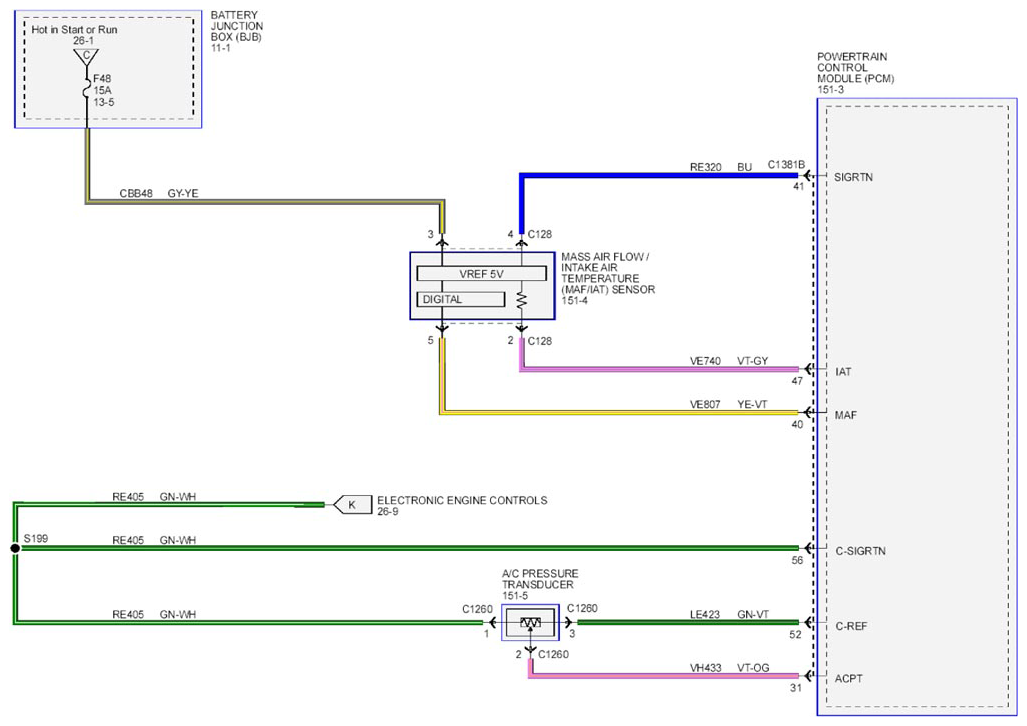Click the C1381B connector label

786,164
